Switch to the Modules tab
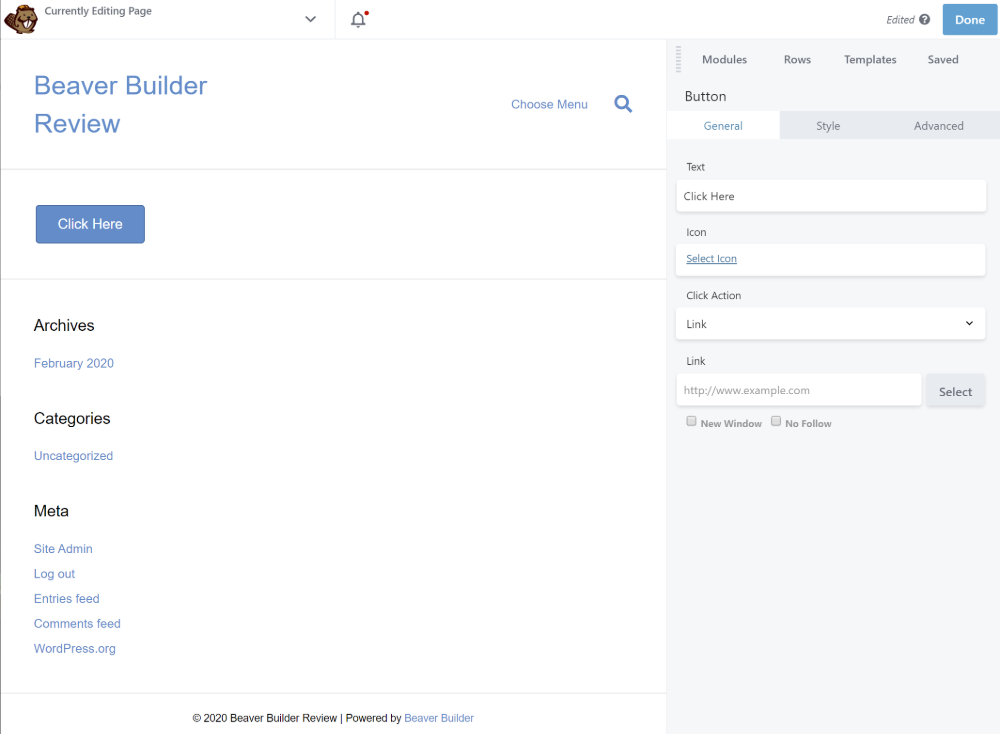The height and width of the screenshot is (734, 1000). pyautogui.click(x=724, y=59)
